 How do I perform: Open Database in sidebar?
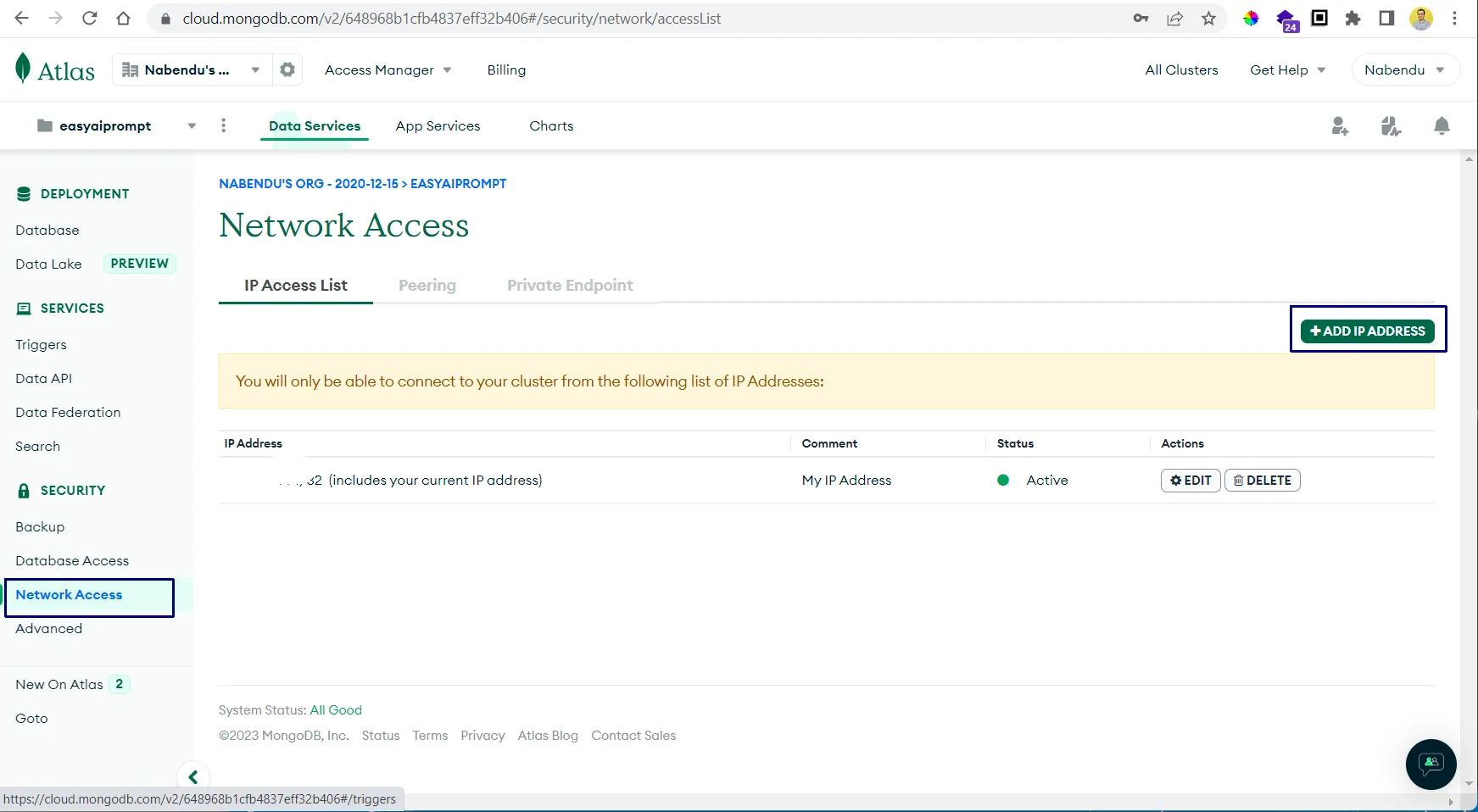point(47,230)
